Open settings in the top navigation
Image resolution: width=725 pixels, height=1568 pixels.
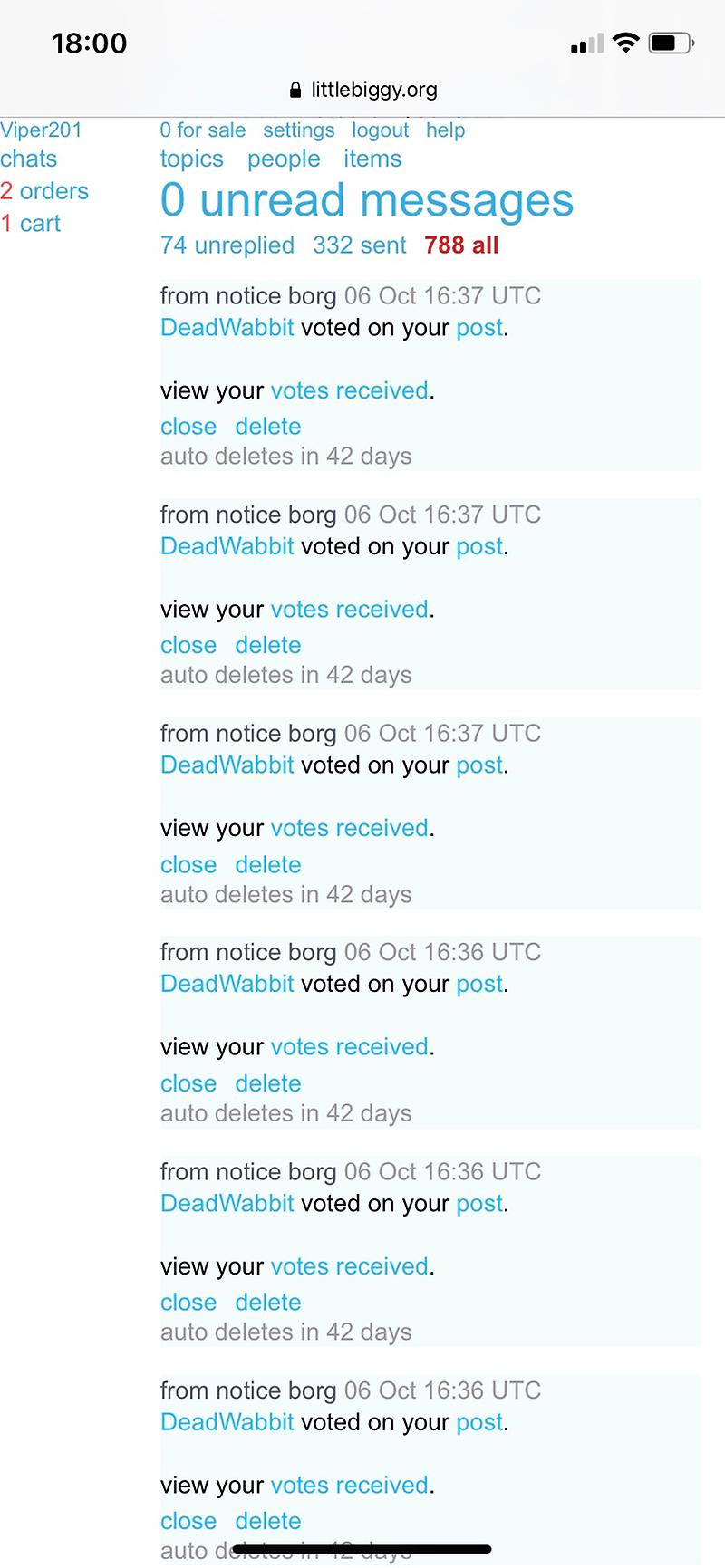298,130
